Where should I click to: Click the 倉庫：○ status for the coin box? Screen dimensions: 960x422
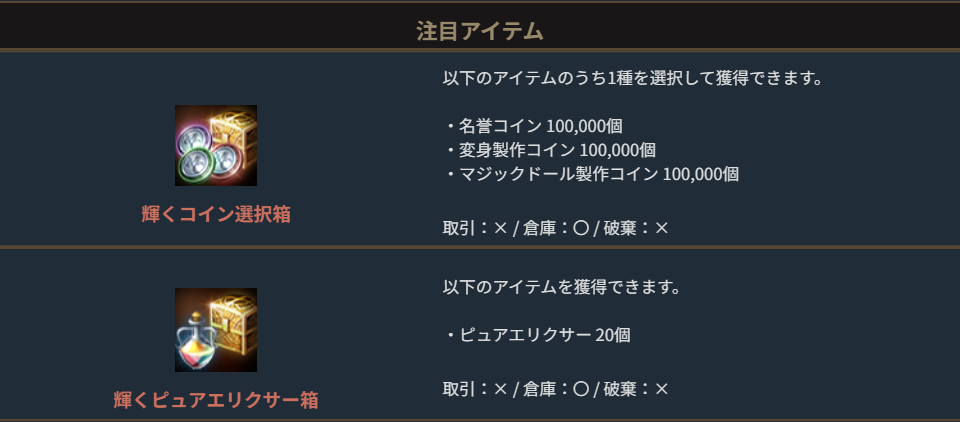pos(555,228)
